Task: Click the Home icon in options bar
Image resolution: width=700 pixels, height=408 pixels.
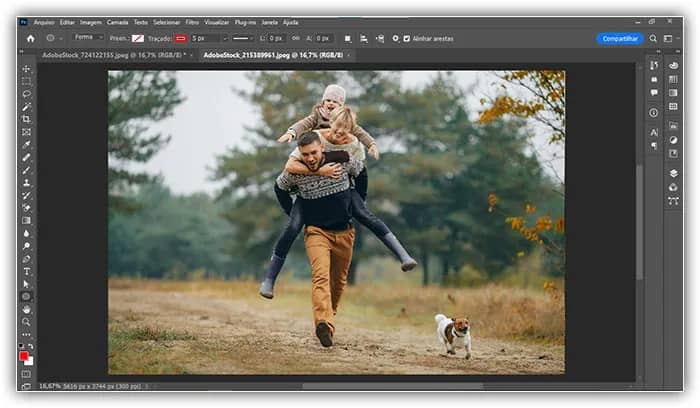Action: (30, 38)
